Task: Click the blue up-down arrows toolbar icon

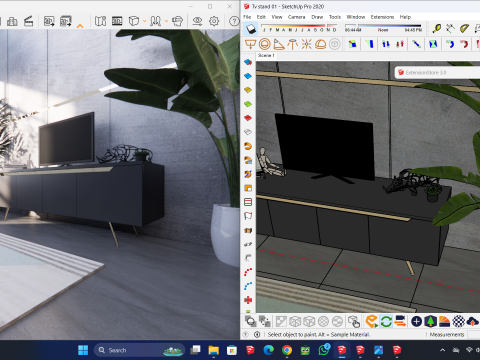Action: 386,44
